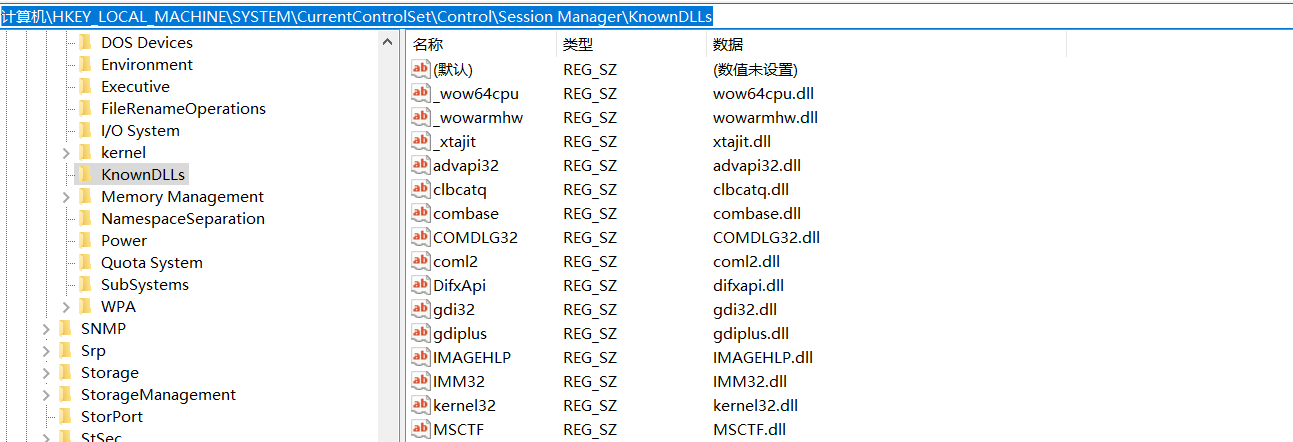Expand the Storage key in tree
The height and width of the screenshot is (442, 1293).
[46, 373]
